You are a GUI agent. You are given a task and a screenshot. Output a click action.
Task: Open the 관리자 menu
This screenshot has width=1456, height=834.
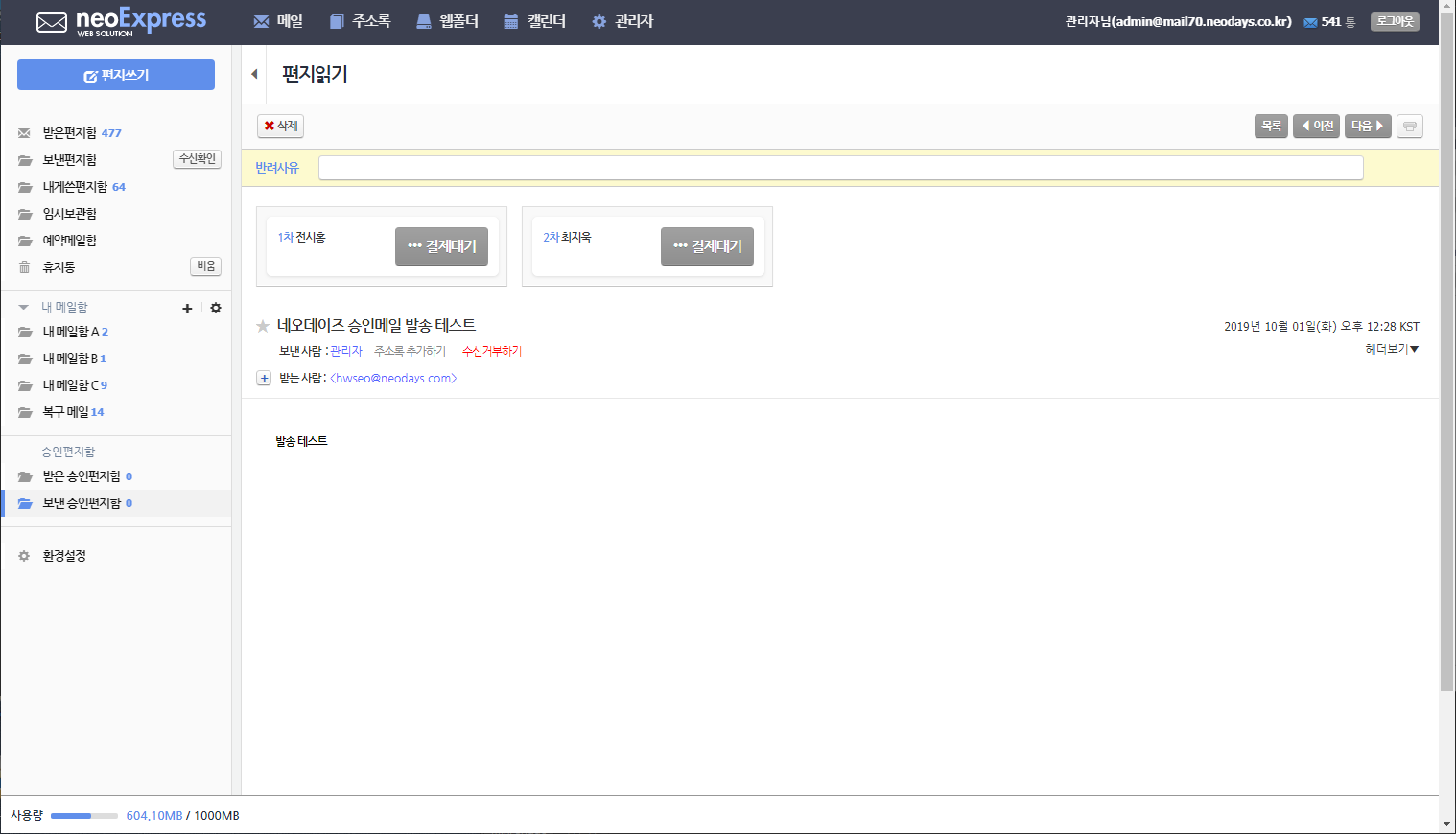point(622,21)
